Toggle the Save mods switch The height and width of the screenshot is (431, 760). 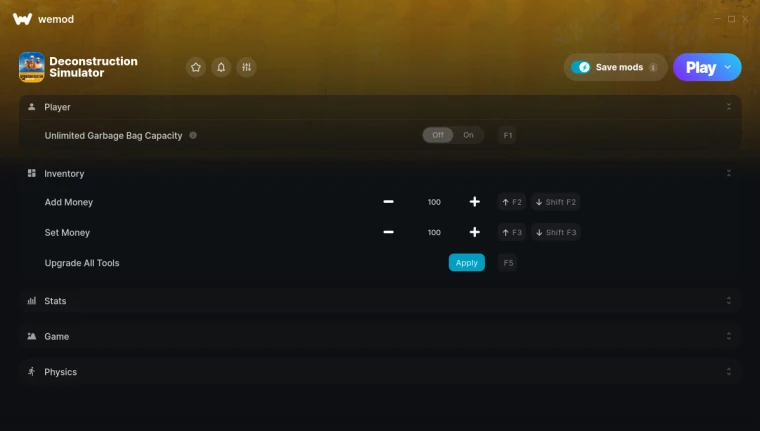[581, 67]
